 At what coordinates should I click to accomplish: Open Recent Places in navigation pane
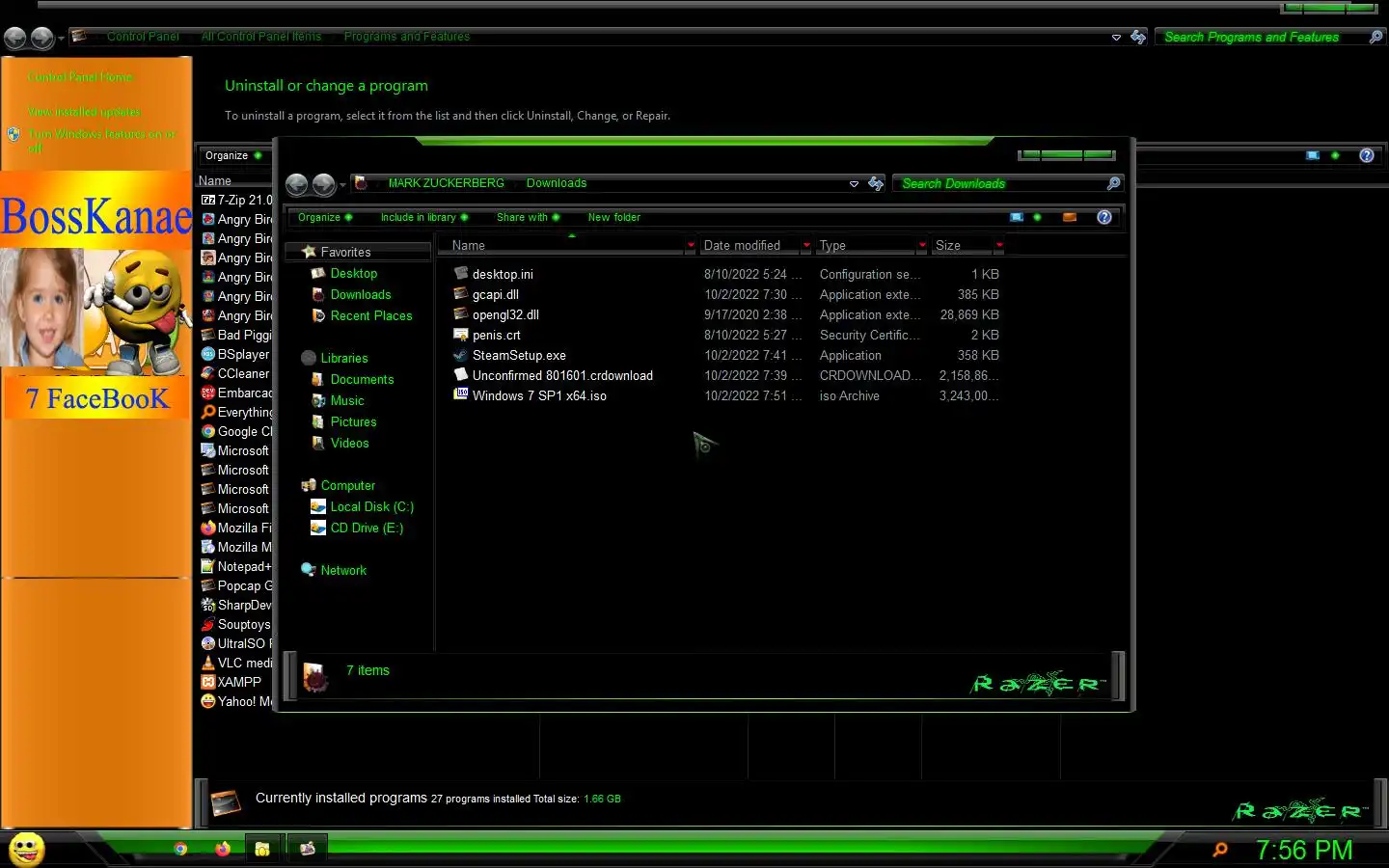coord(371,315)
